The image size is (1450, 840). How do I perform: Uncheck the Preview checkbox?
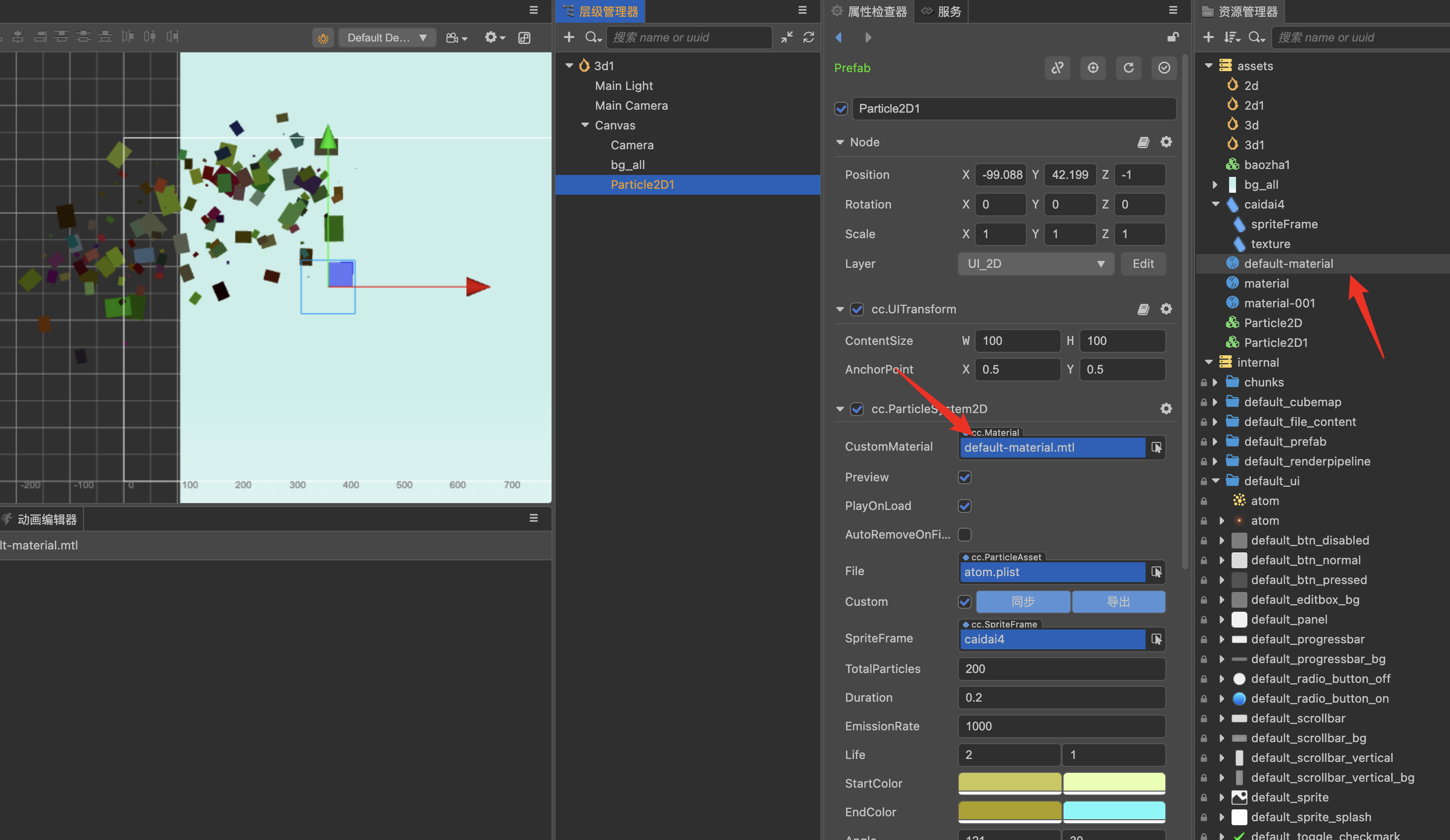pos(965,477)
